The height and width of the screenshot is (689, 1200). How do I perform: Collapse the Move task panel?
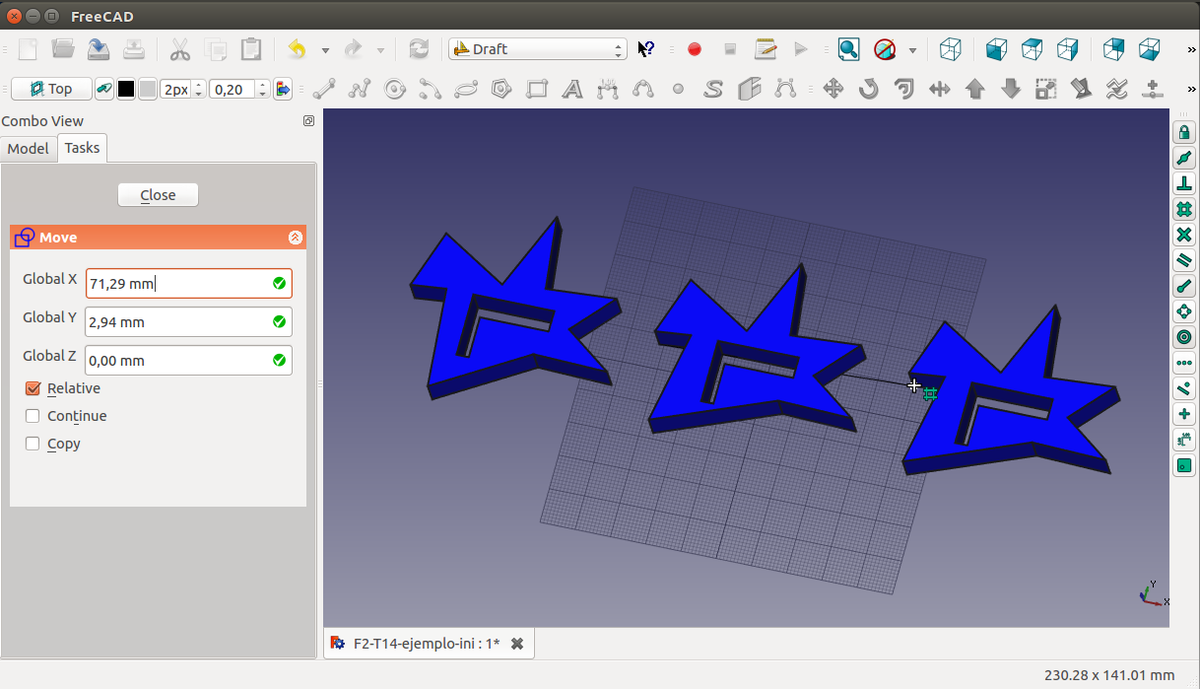(294, 238)
